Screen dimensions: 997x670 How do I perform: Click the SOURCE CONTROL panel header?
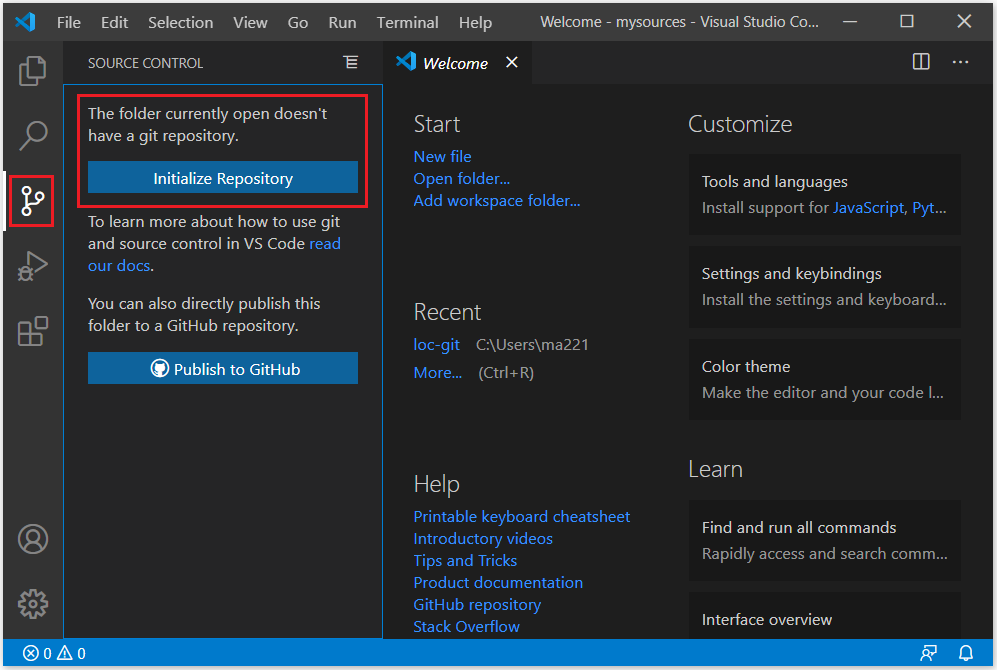coord(145,63)
